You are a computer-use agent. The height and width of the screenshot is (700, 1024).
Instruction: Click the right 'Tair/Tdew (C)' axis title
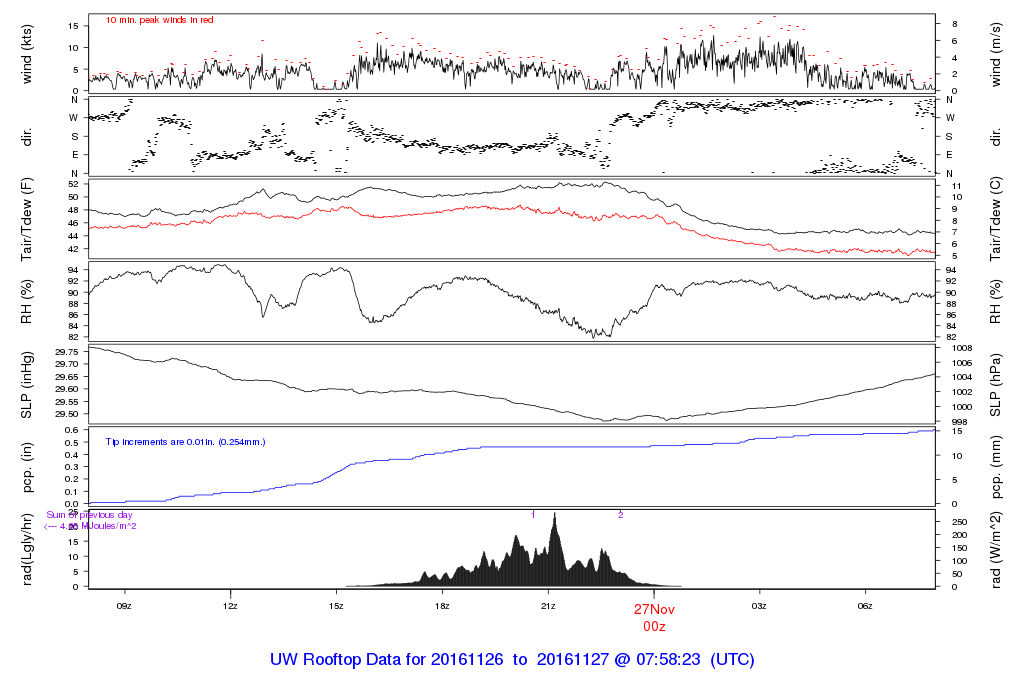click(x=995, y=219)
